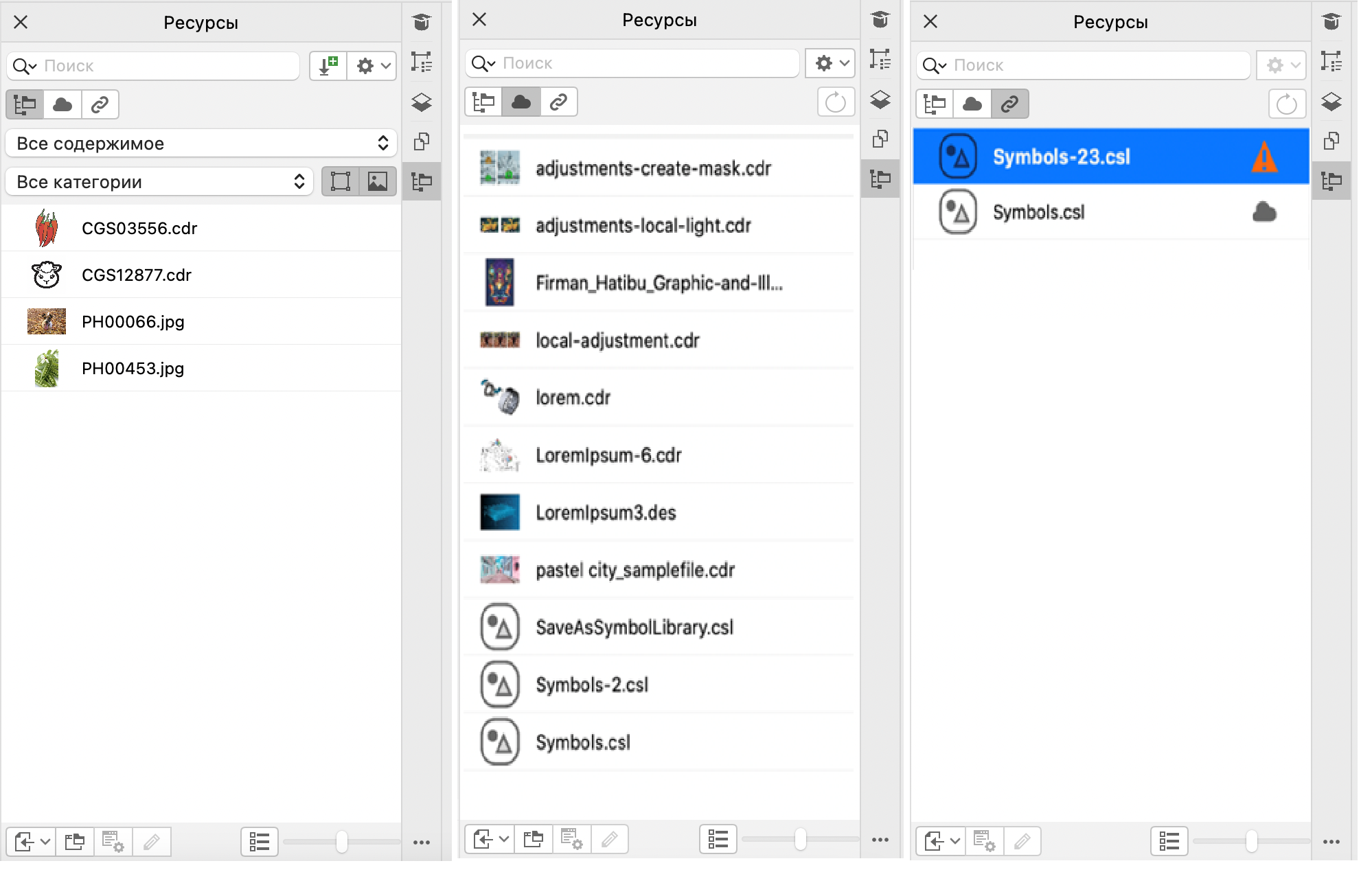Click the import download icon in left panel

click(x=328, y=66)
